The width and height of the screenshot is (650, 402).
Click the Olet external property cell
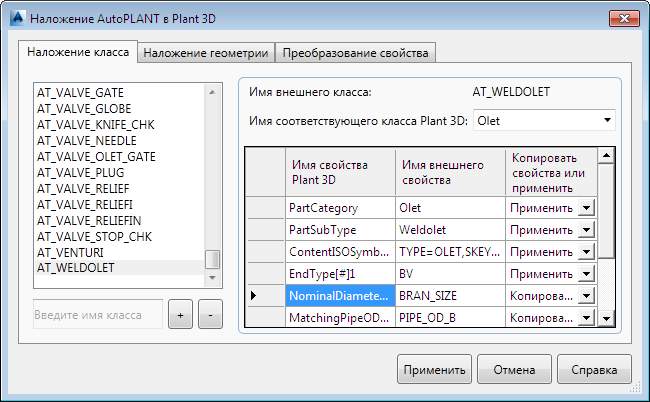(450, 208)
